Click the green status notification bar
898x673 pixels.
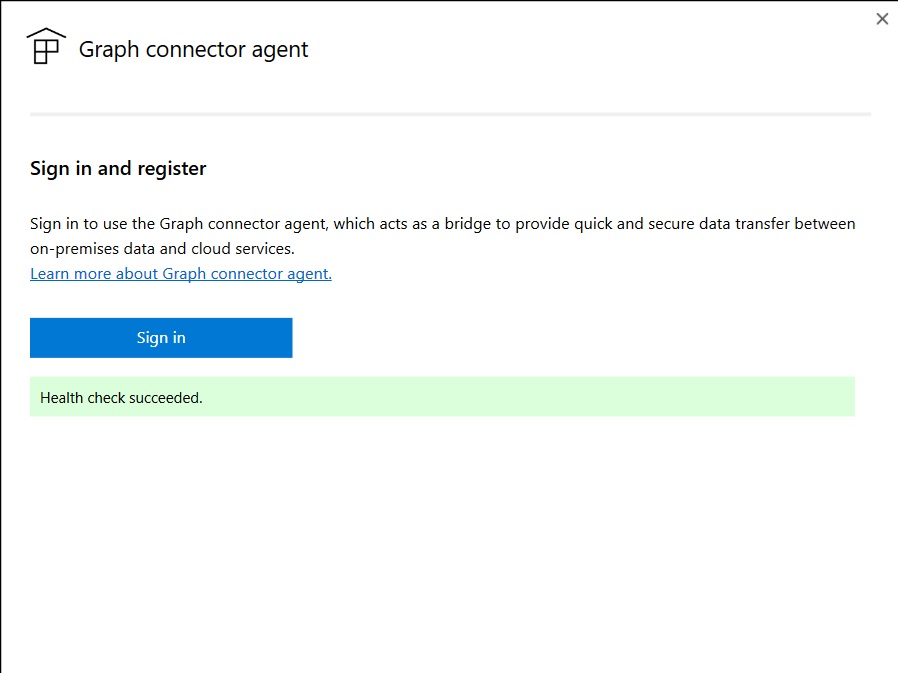(x=442, y=397)
